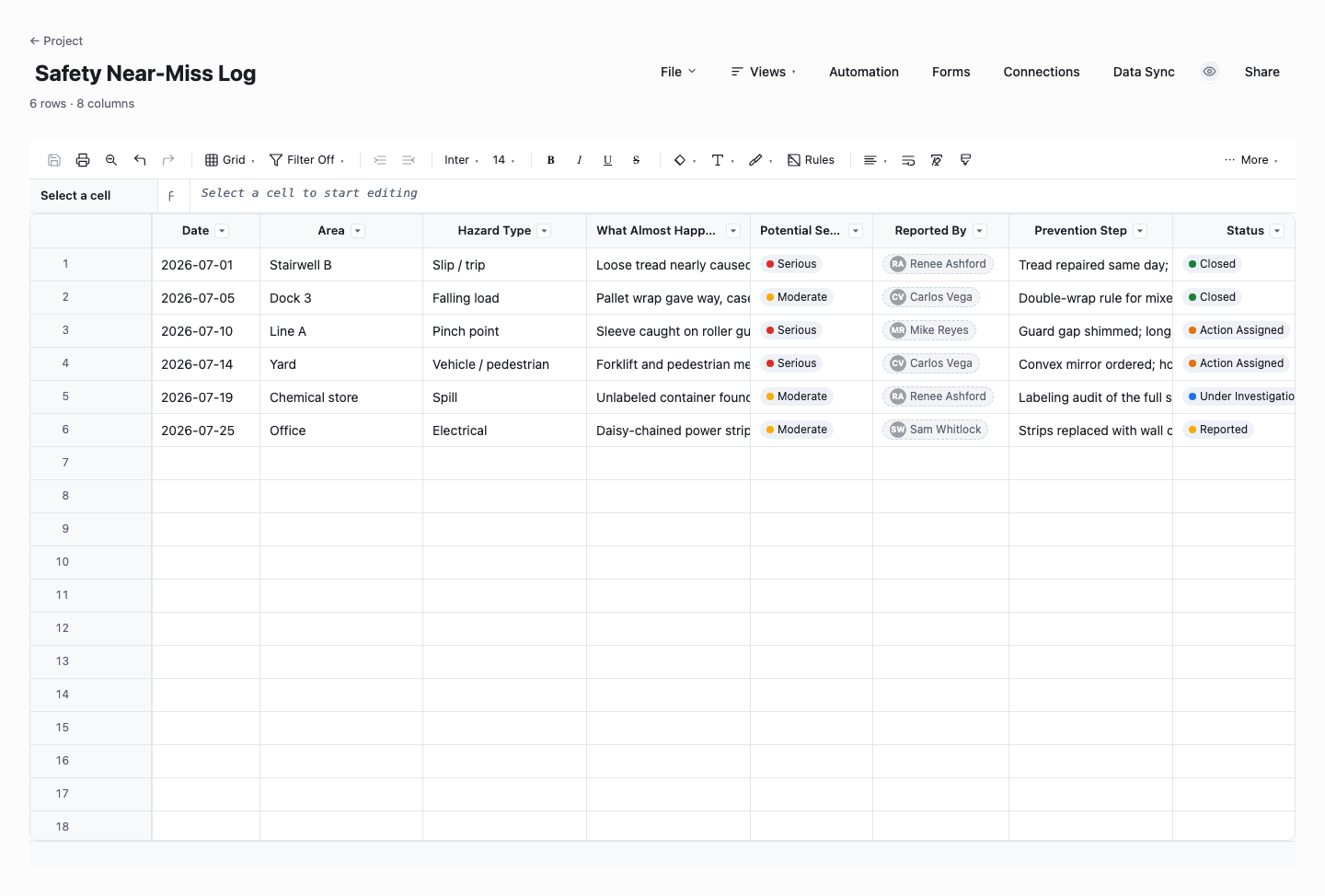Select row header number 7

91,463
